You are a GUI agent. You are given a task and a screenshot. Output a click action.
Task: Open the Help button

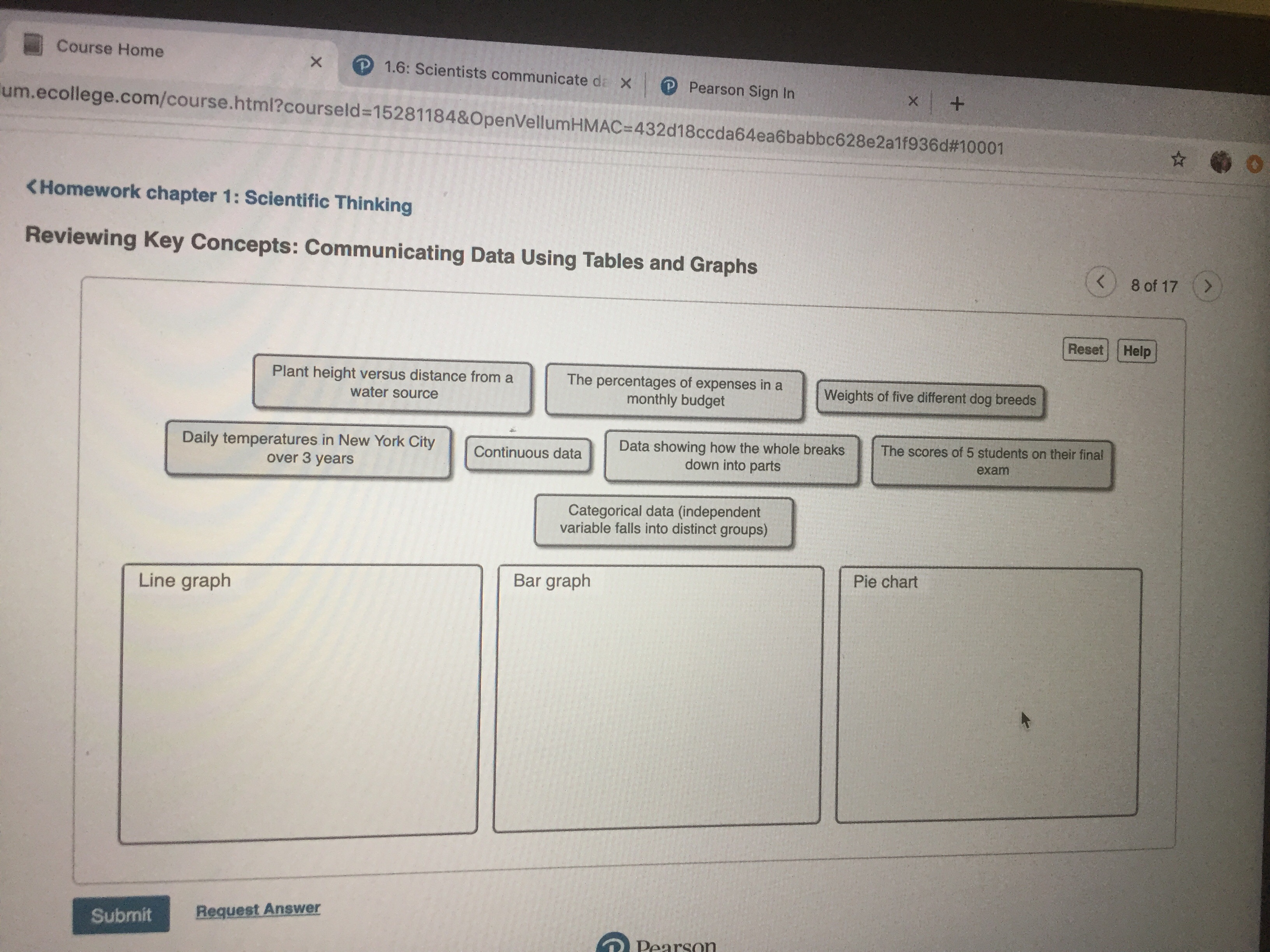1136,351
